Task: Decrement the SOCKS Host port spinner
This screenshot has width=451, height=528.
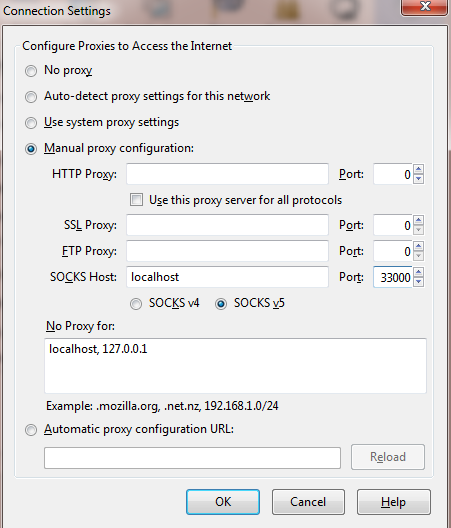Action: [418, 282]
